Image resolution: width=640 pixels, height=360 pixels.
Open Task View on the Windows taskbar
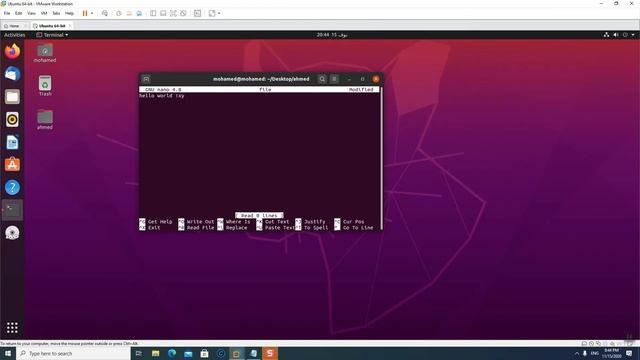[x=138, y=353]
